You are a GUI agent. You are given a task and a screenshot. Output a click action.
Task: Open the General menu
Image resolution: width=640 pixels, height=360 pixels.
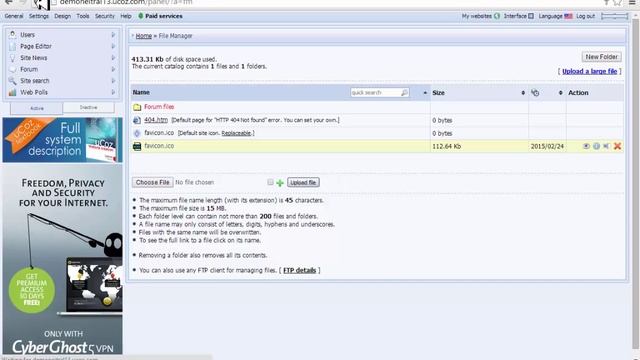pos(14,16)
